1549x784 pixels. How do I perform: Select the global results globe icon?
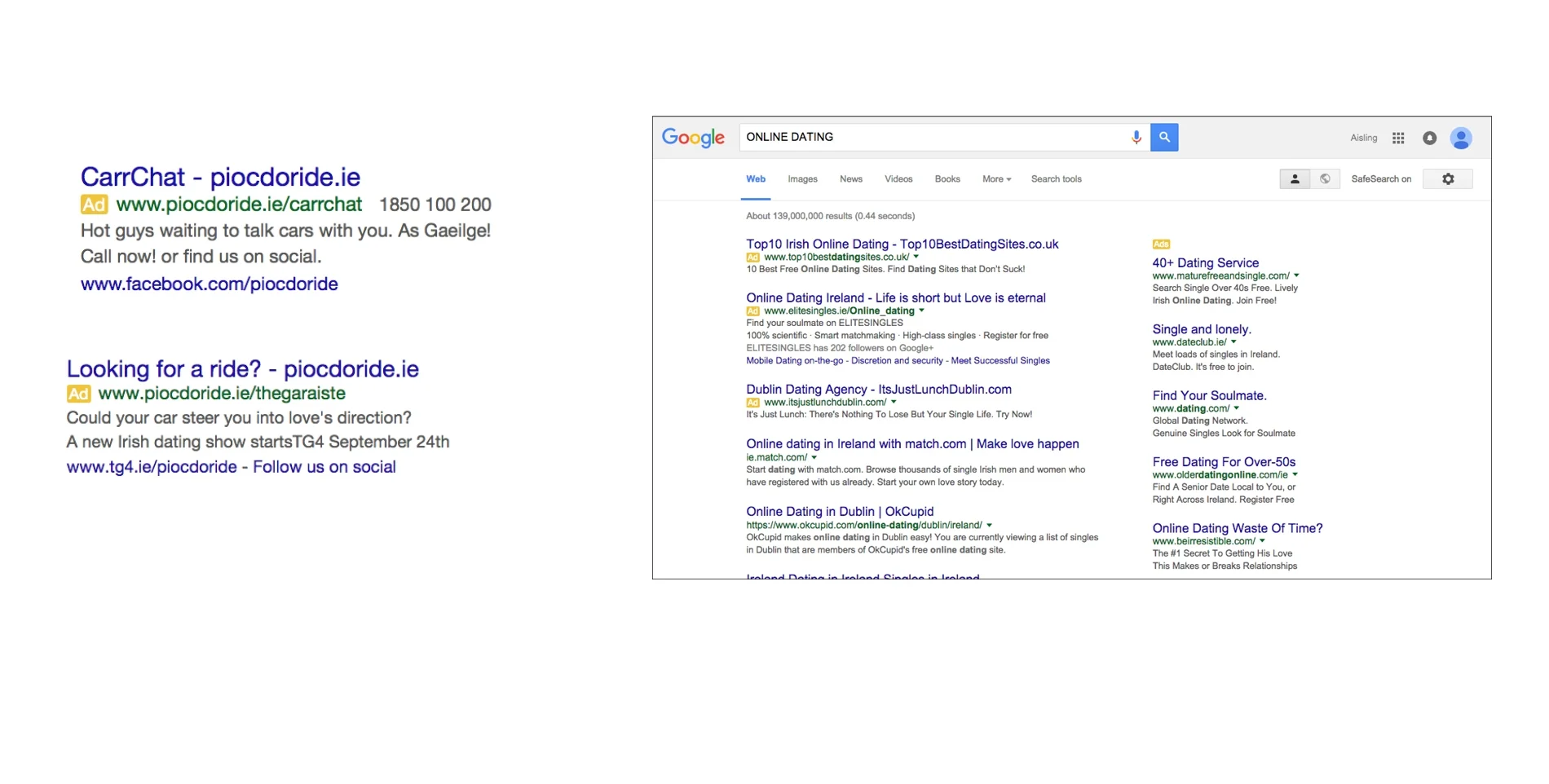(1325, 179)
